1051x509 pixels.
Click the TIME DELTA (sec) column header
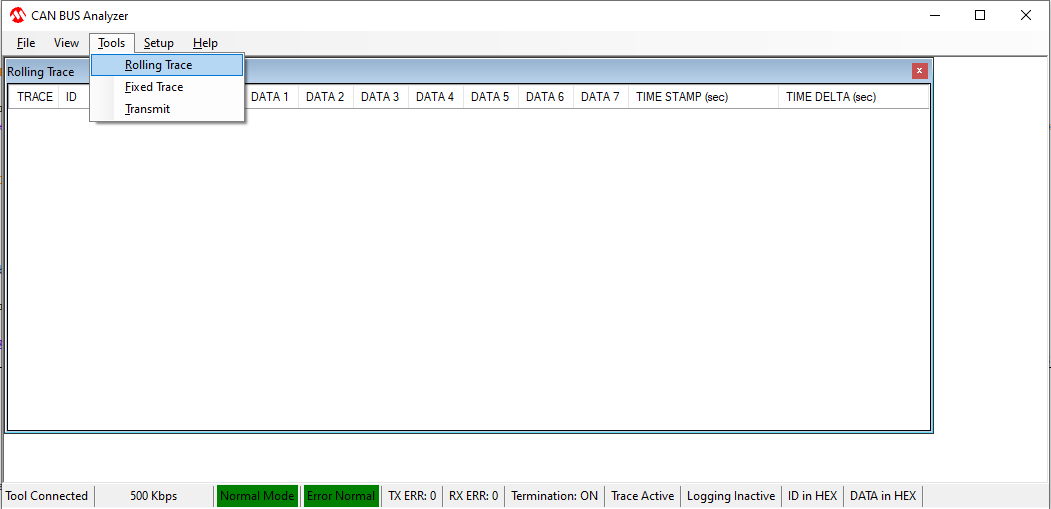(x=853, y=97)
